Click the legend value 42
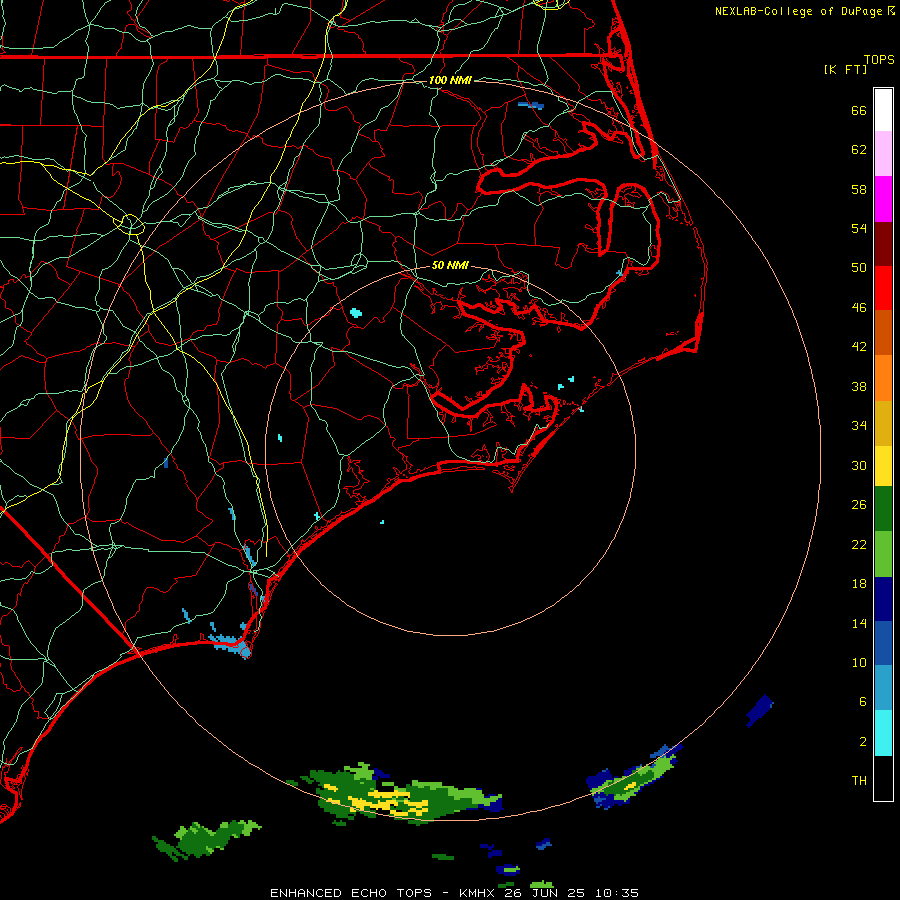 (859, 347)
